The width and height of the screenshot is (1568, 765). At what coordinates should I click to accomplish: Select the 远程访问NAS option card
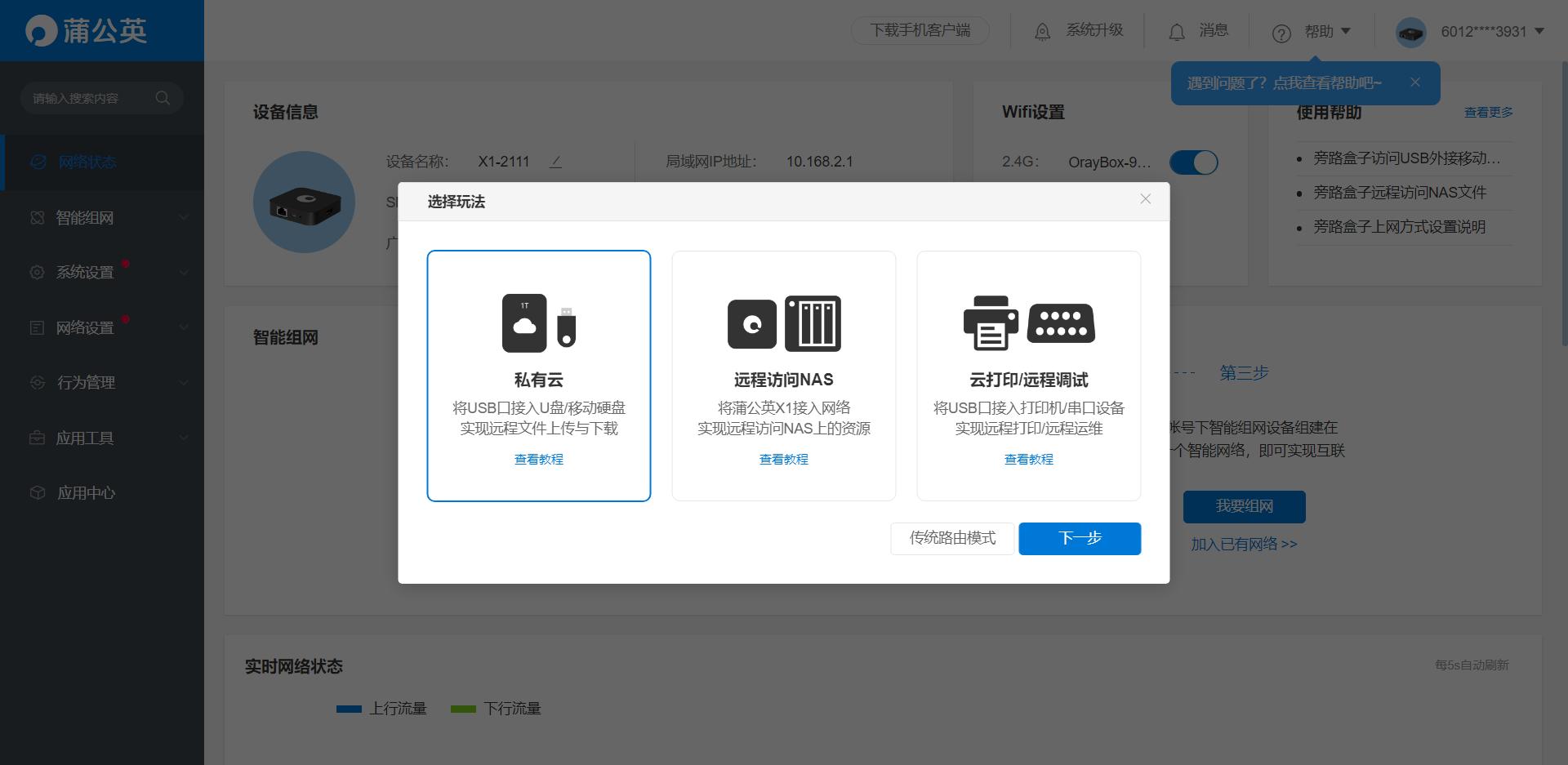click(783, 376)
